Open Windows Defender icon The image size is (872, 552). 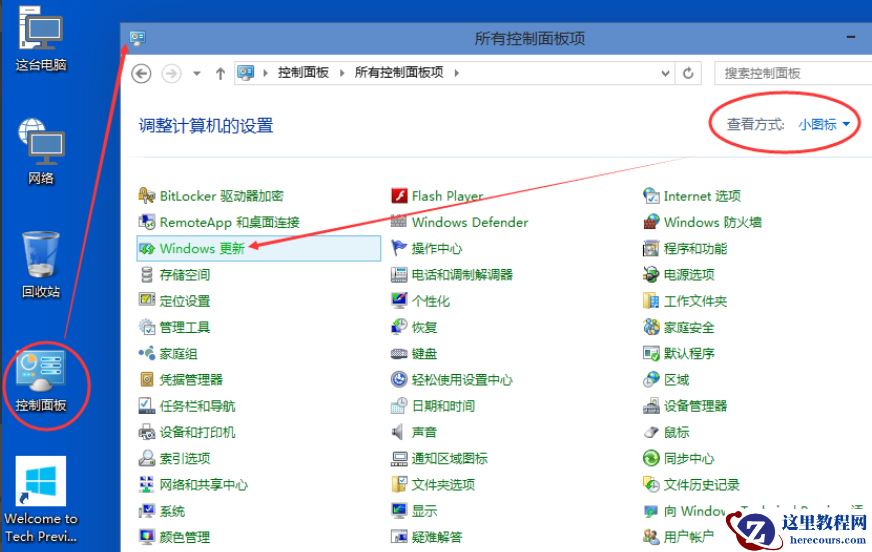point(399,222)
